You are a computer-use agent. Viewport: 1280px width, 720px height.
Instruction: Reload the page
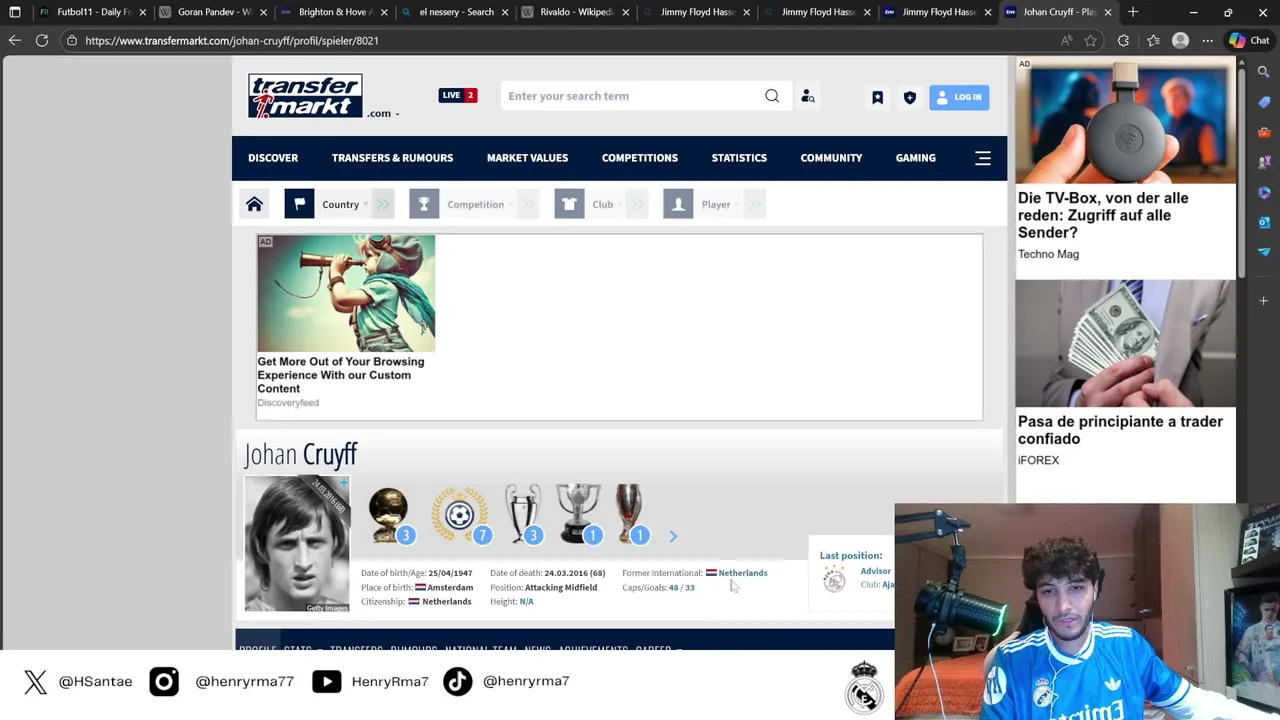(42, 40)
